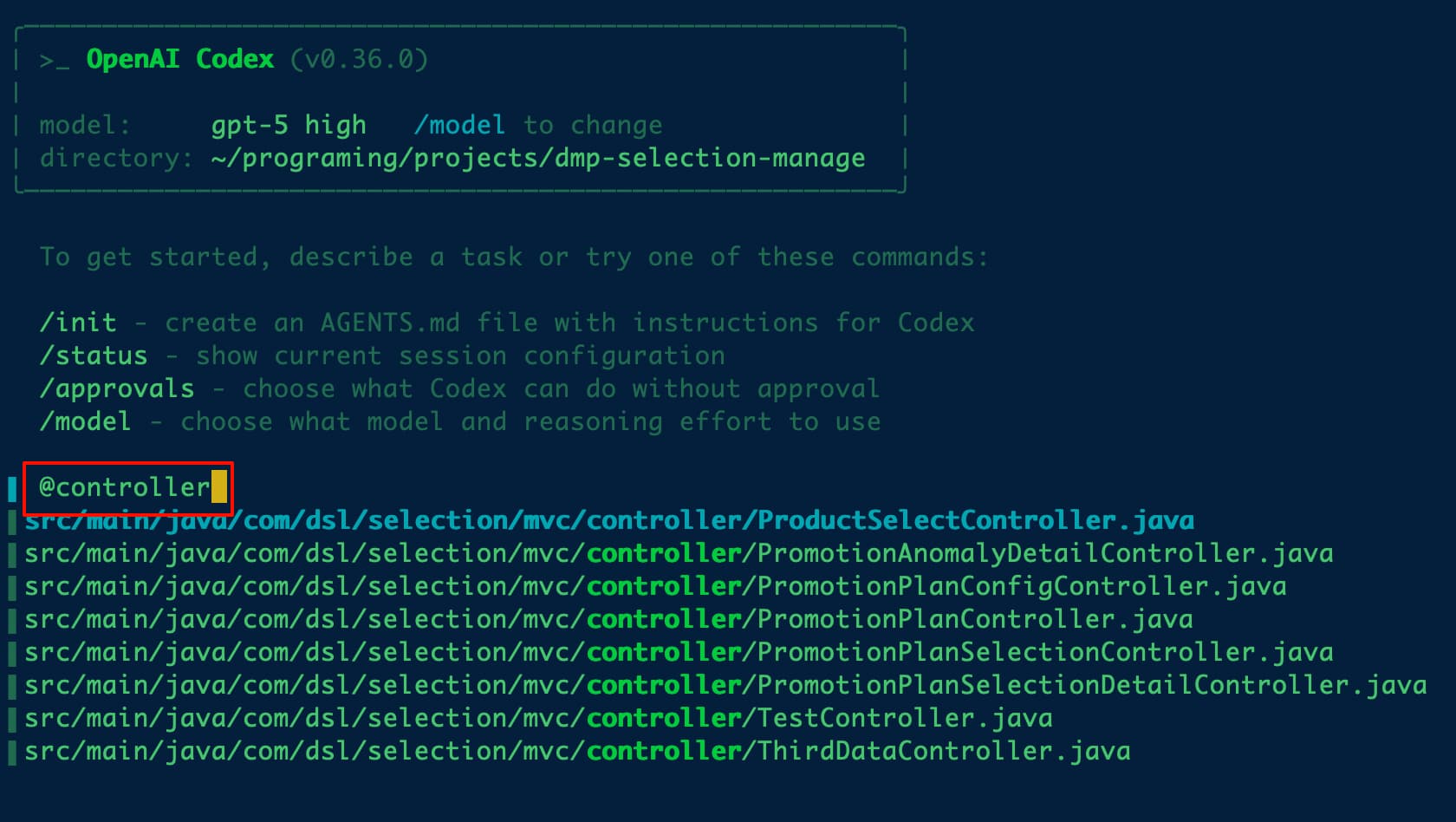Pick ThirdDataController.java from suggestions
Viewport: 1456px width, 822px height.
(577, 751)
